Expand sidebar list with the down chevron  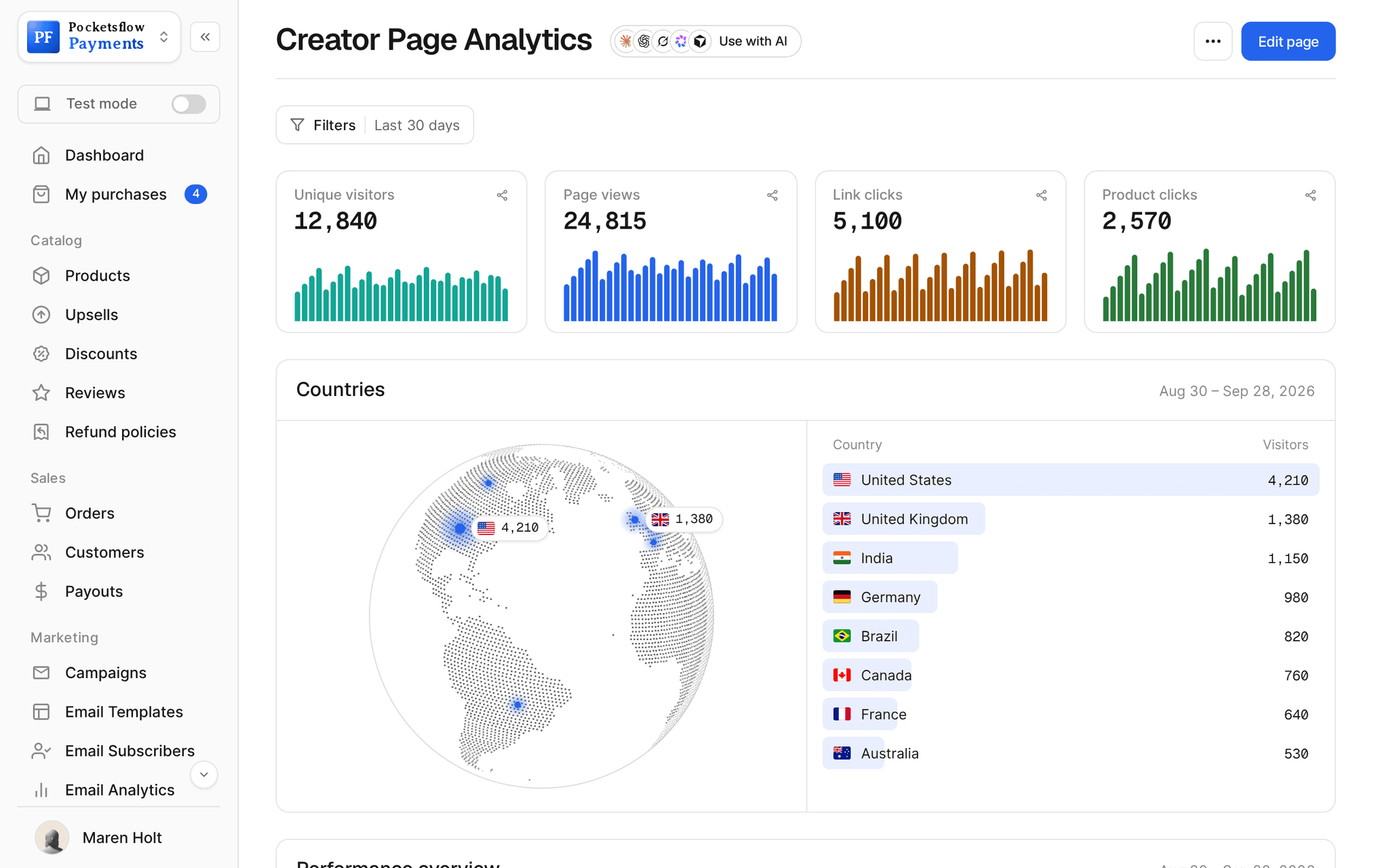[203, 774]
